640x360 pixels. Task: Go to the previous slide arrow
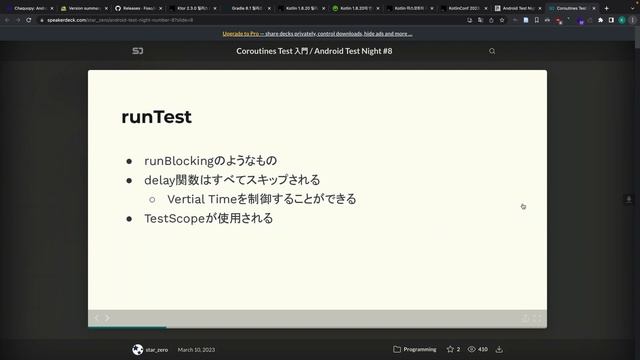tap(96, 318)
